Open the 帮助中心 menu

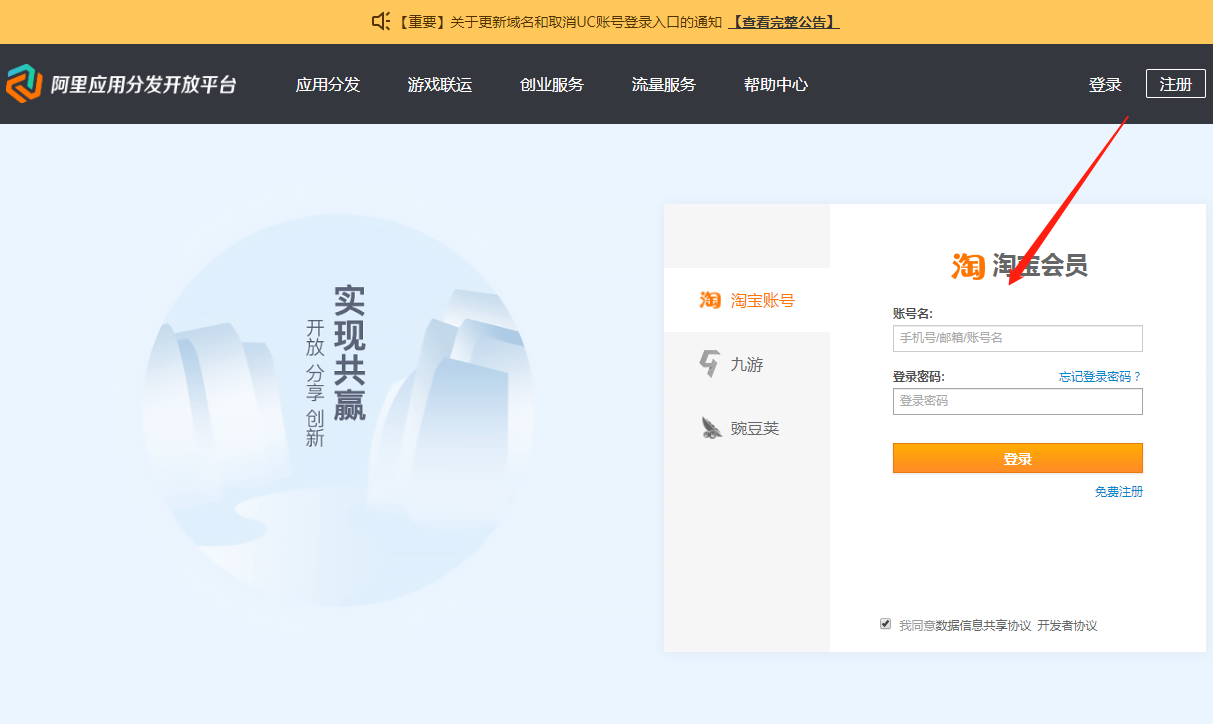(776, 85)
